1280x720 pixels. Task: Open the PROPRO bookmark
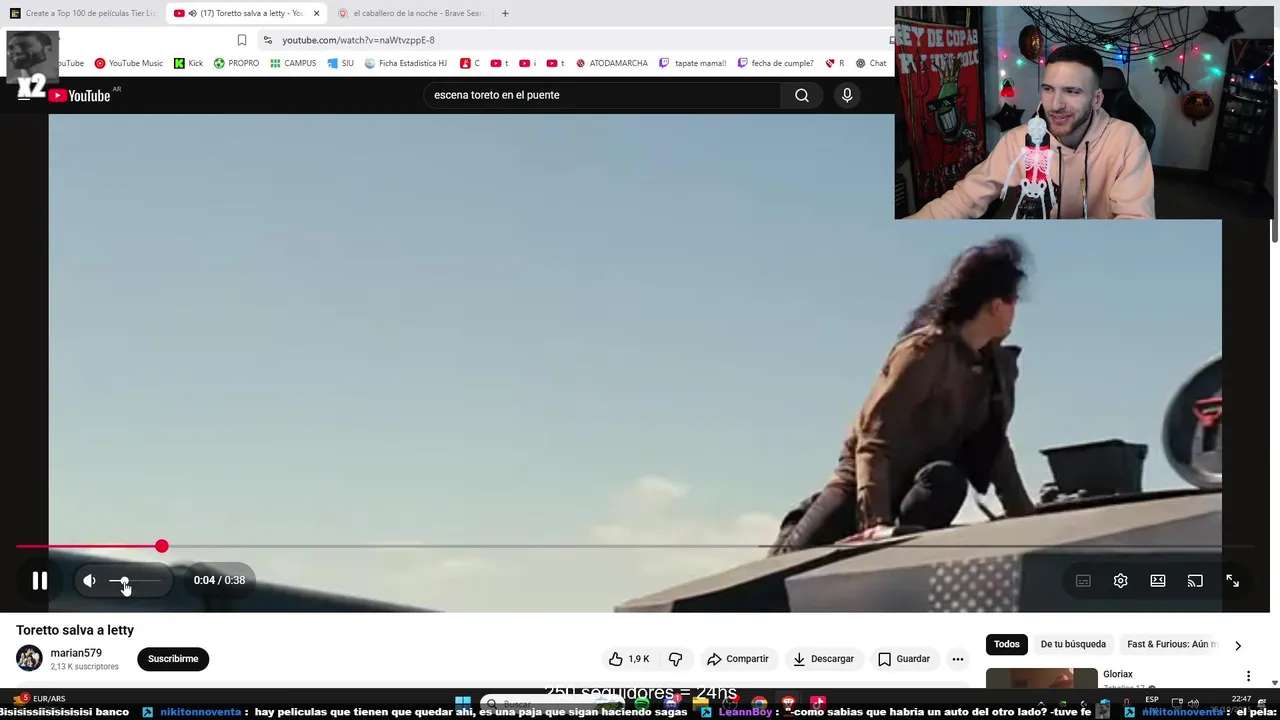pyautogui.click(x=236, y=63)
